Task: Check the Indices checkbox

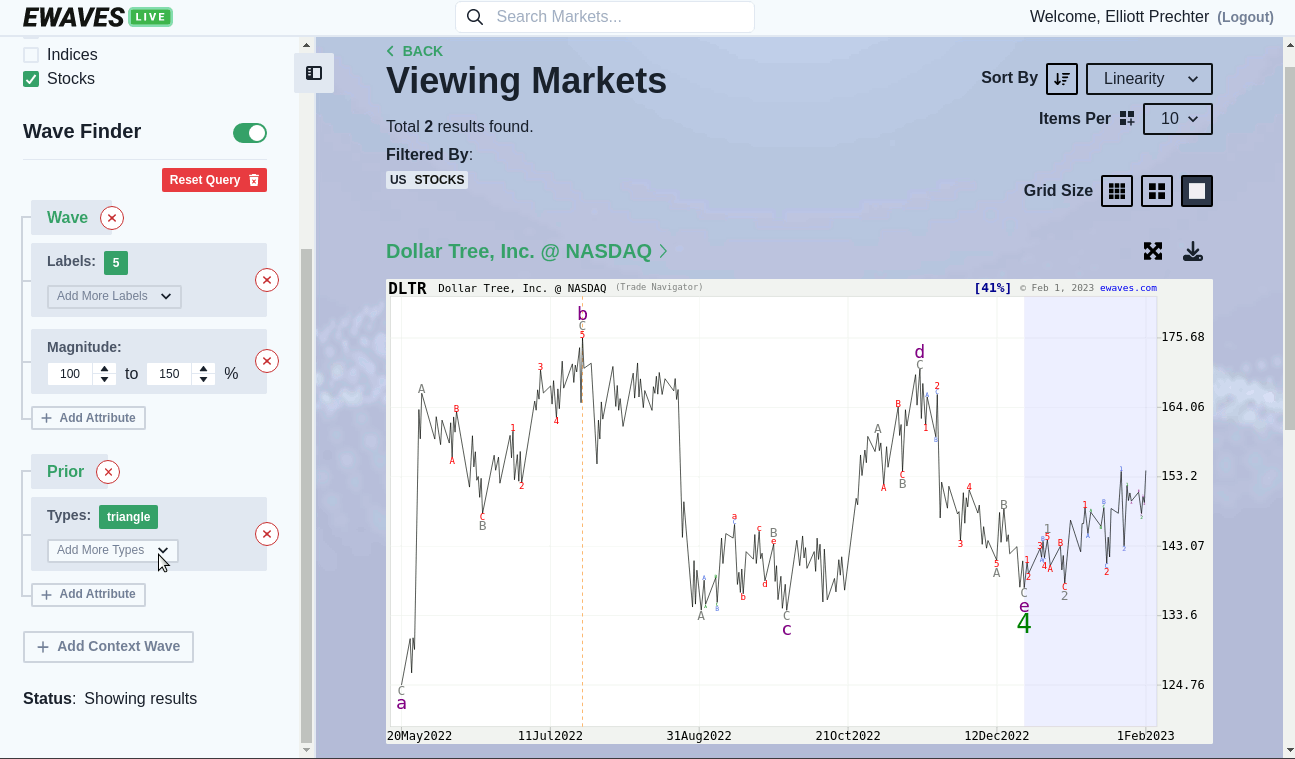Action: (x=31, y=55)
